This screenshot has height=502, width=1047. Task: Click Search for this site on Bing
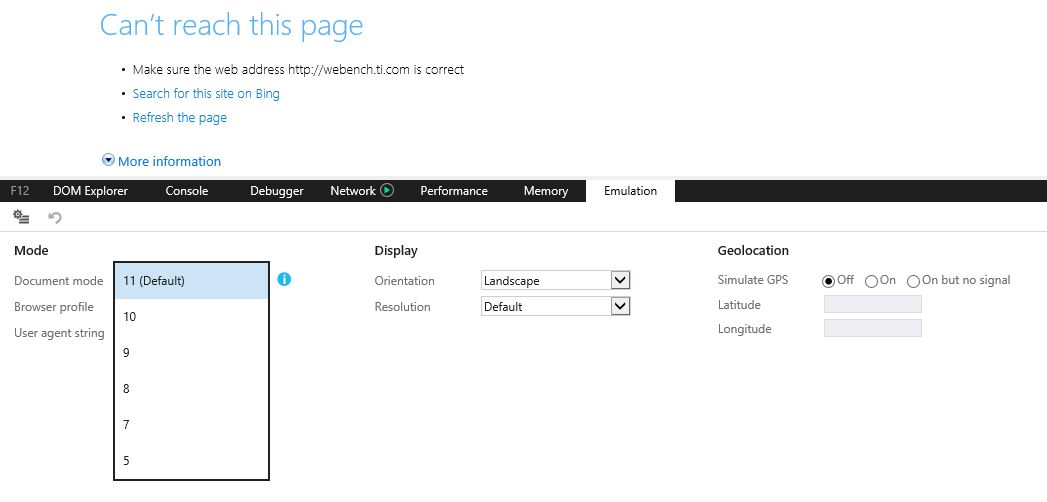pyautogui.click(x=206, y=94)
